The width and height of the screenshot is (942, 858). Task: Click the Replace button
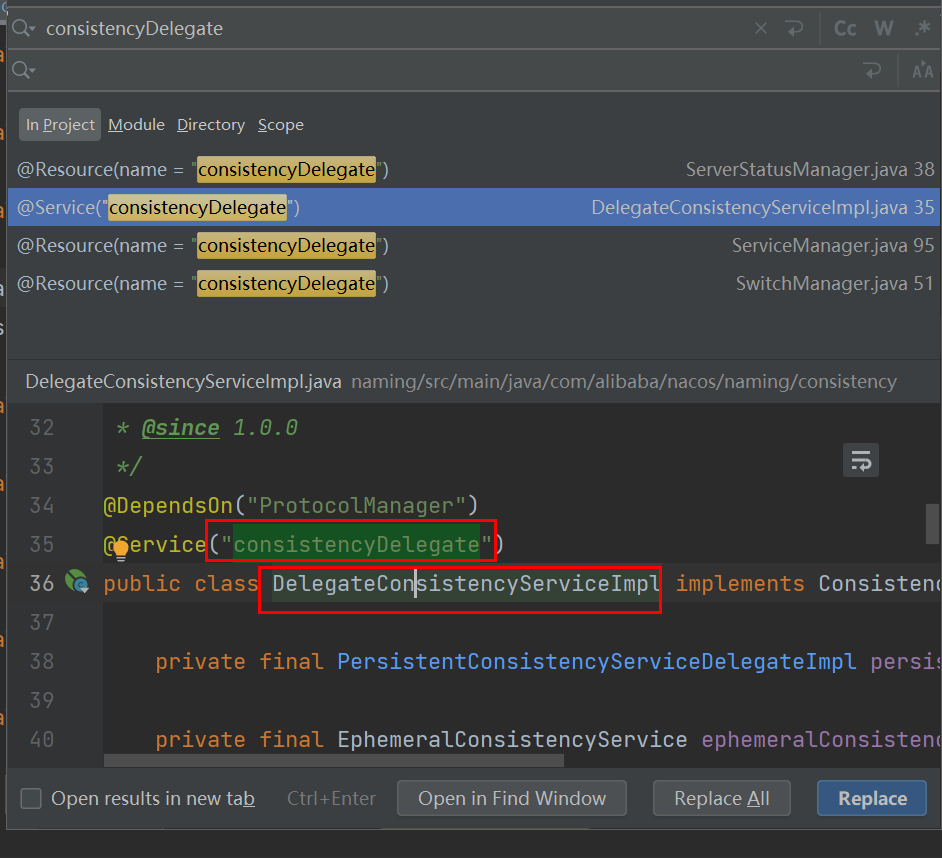click(x=872, y=798)
